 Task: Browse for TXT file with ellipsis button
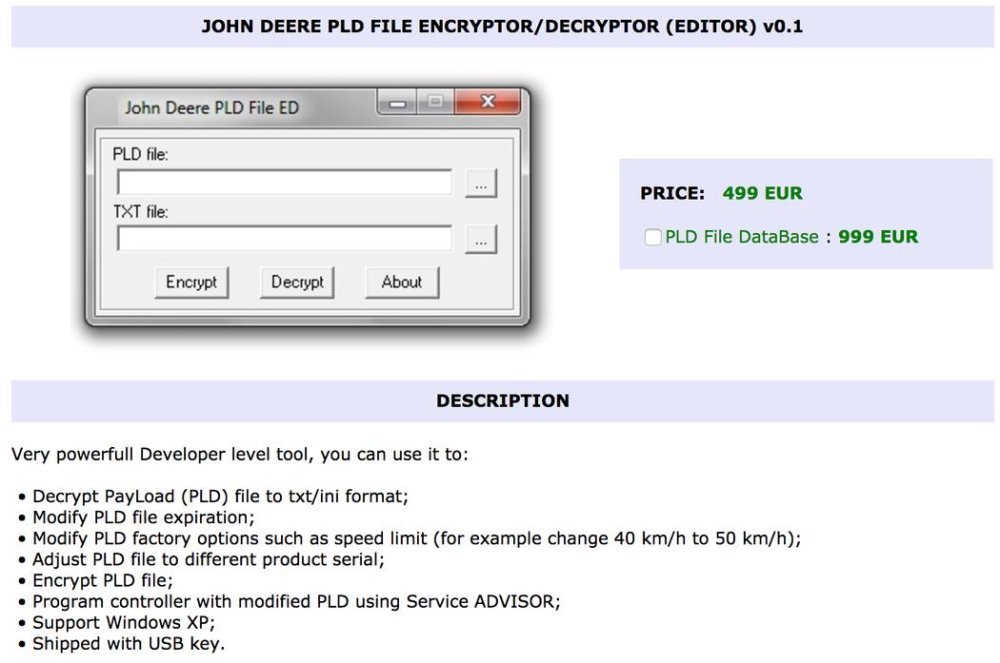(481, 240)
